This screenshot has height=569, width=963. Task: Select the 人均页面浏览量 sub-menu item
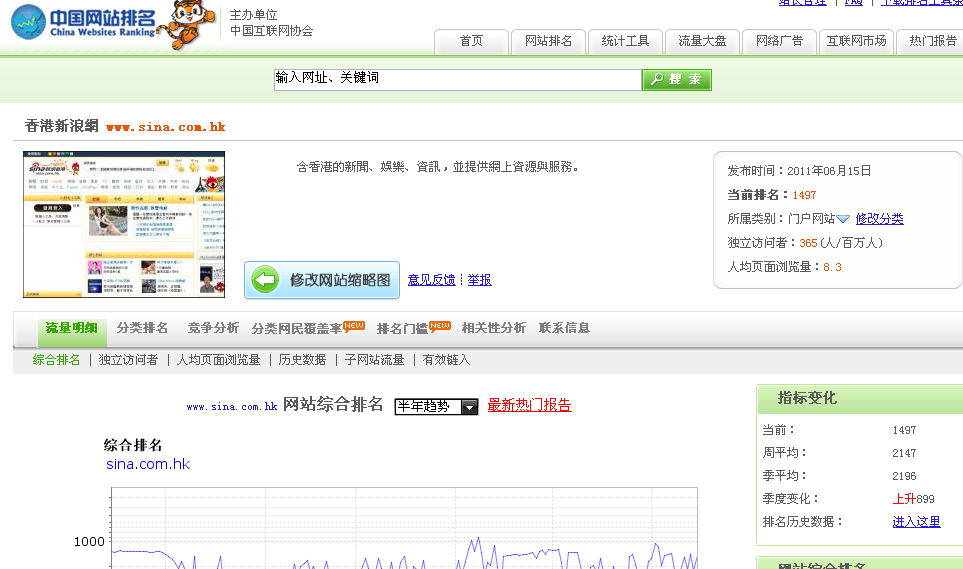click(x=219, y=360)
